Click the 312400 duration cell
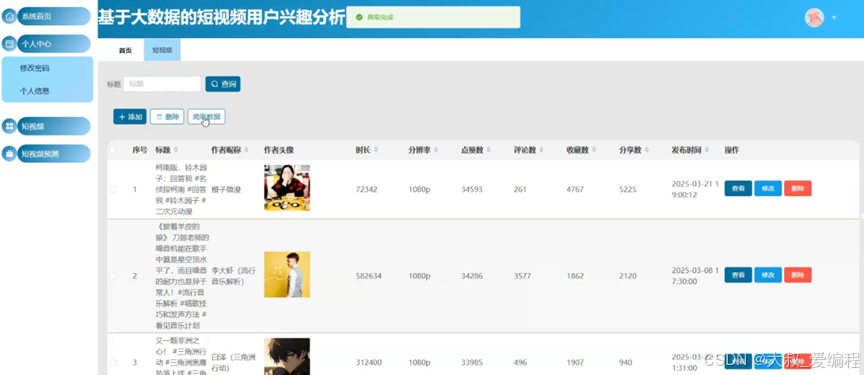This screenshot has width=864, height=375. point(369,362)
